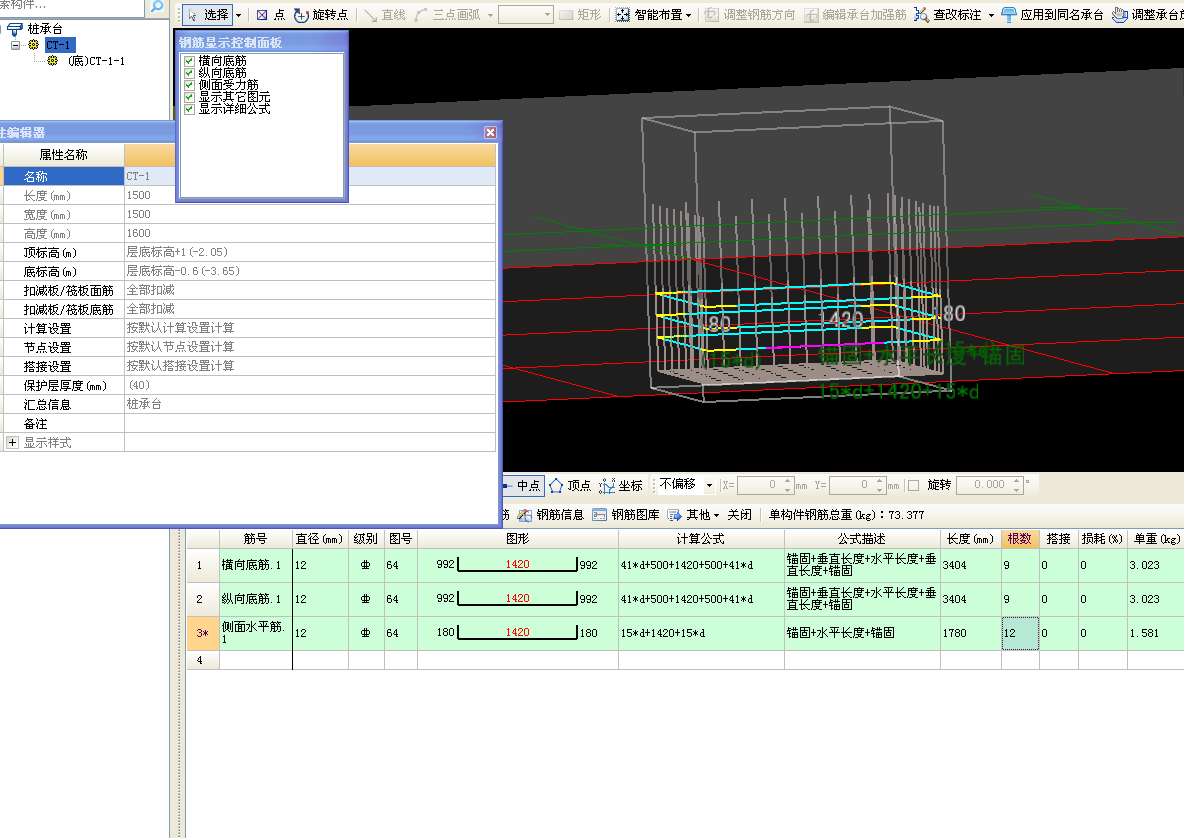1184x838 pixels.
Task: Enable the 顶点 vertex snap
Action: click(571, 485)
